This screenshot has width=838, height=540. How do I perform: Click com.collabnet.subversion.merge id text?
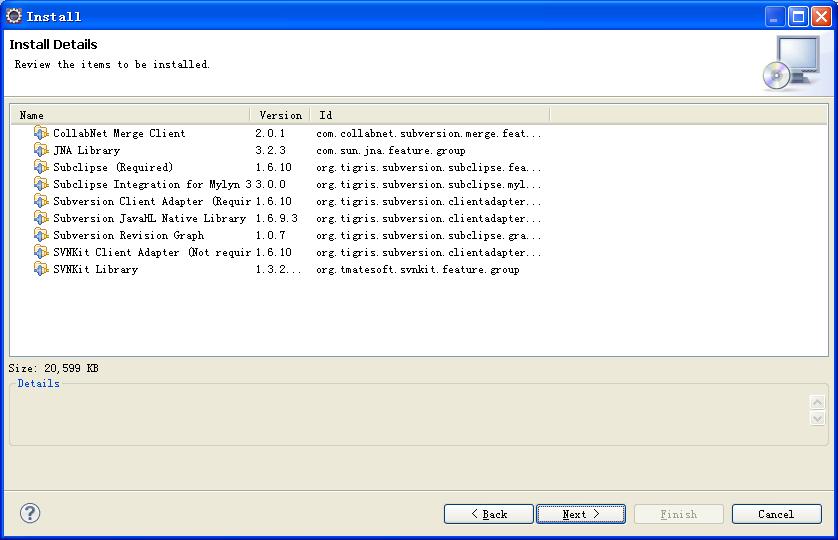429,133
